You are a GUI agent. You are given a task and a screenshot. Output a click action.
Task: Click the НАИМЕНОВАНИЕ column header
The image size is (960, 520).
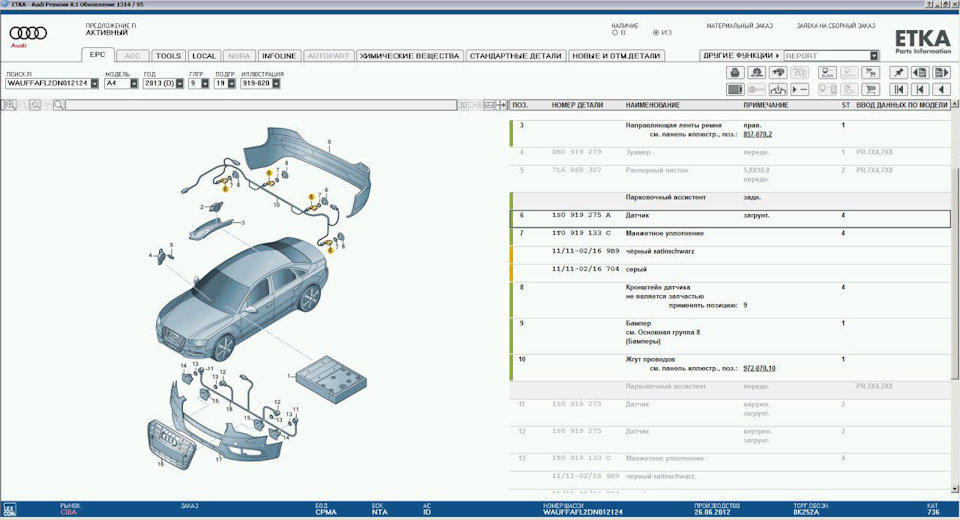coord(653,105)
